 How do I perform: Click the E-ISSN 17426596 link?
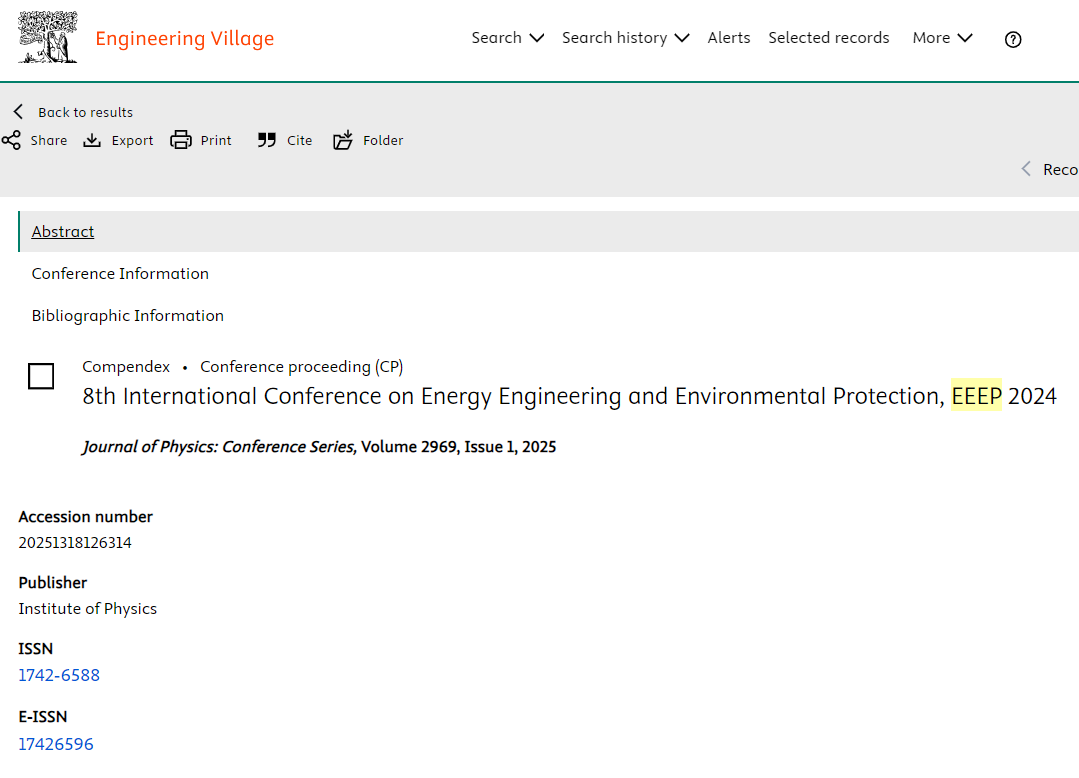point(56,743)
